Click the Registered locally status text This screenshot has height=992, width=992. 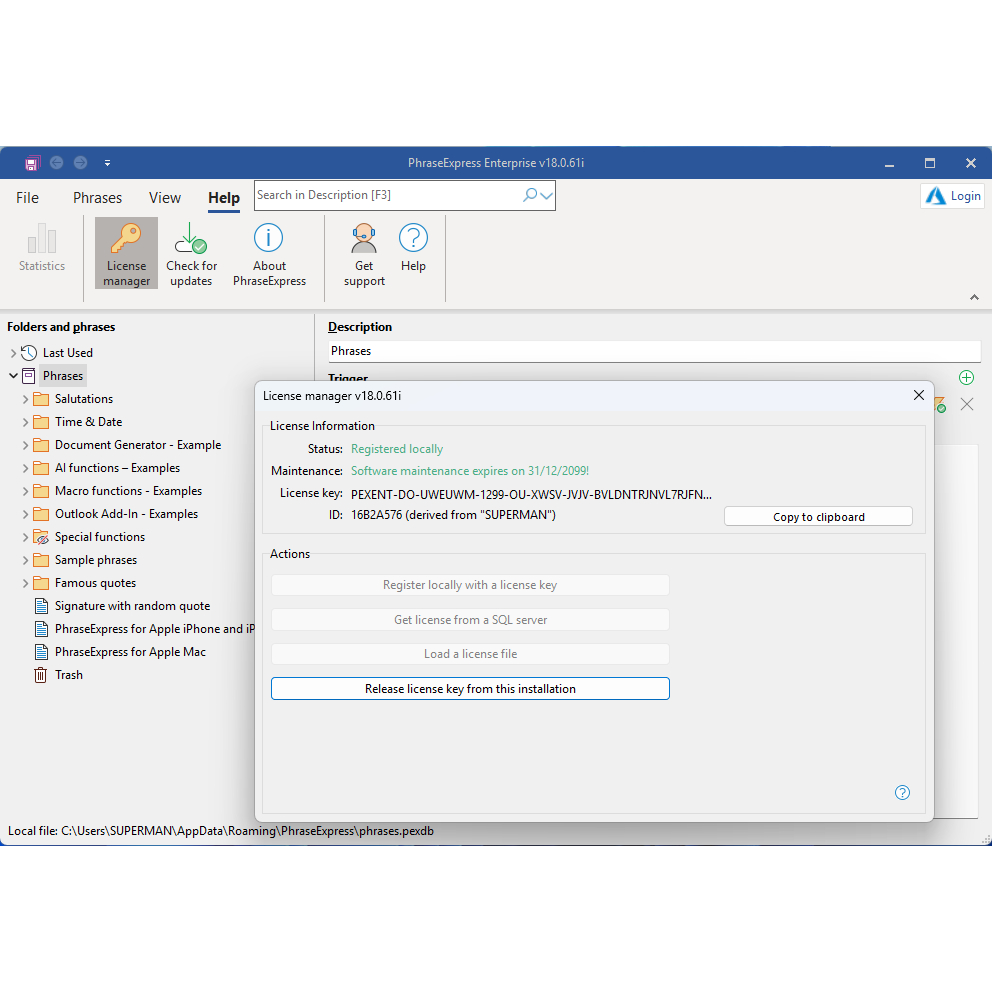(397, 449)
